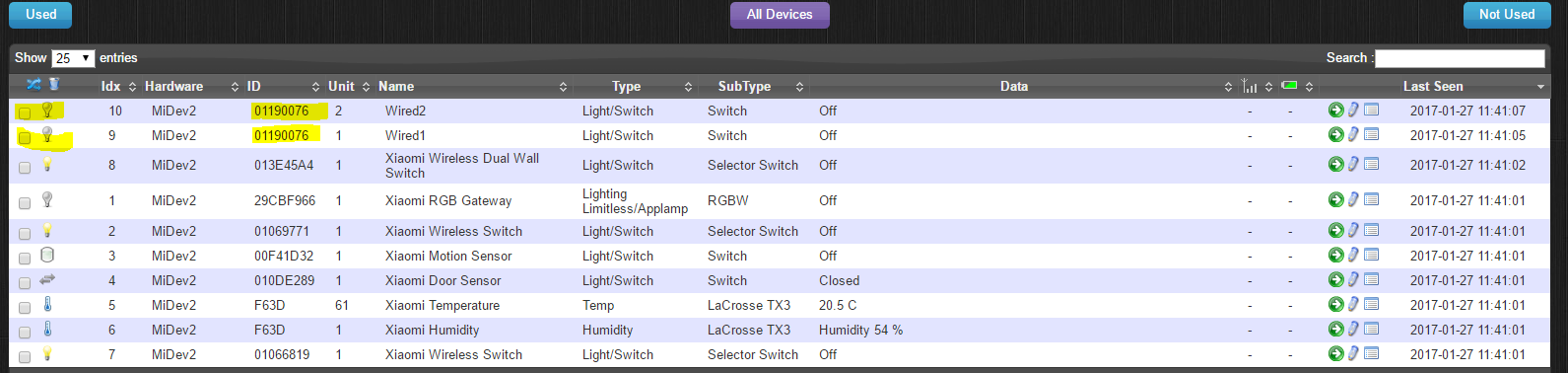Check the Idx 2 Xiaomi Wireless Switch box
The image size is (1568, 373).
[25, 233]
